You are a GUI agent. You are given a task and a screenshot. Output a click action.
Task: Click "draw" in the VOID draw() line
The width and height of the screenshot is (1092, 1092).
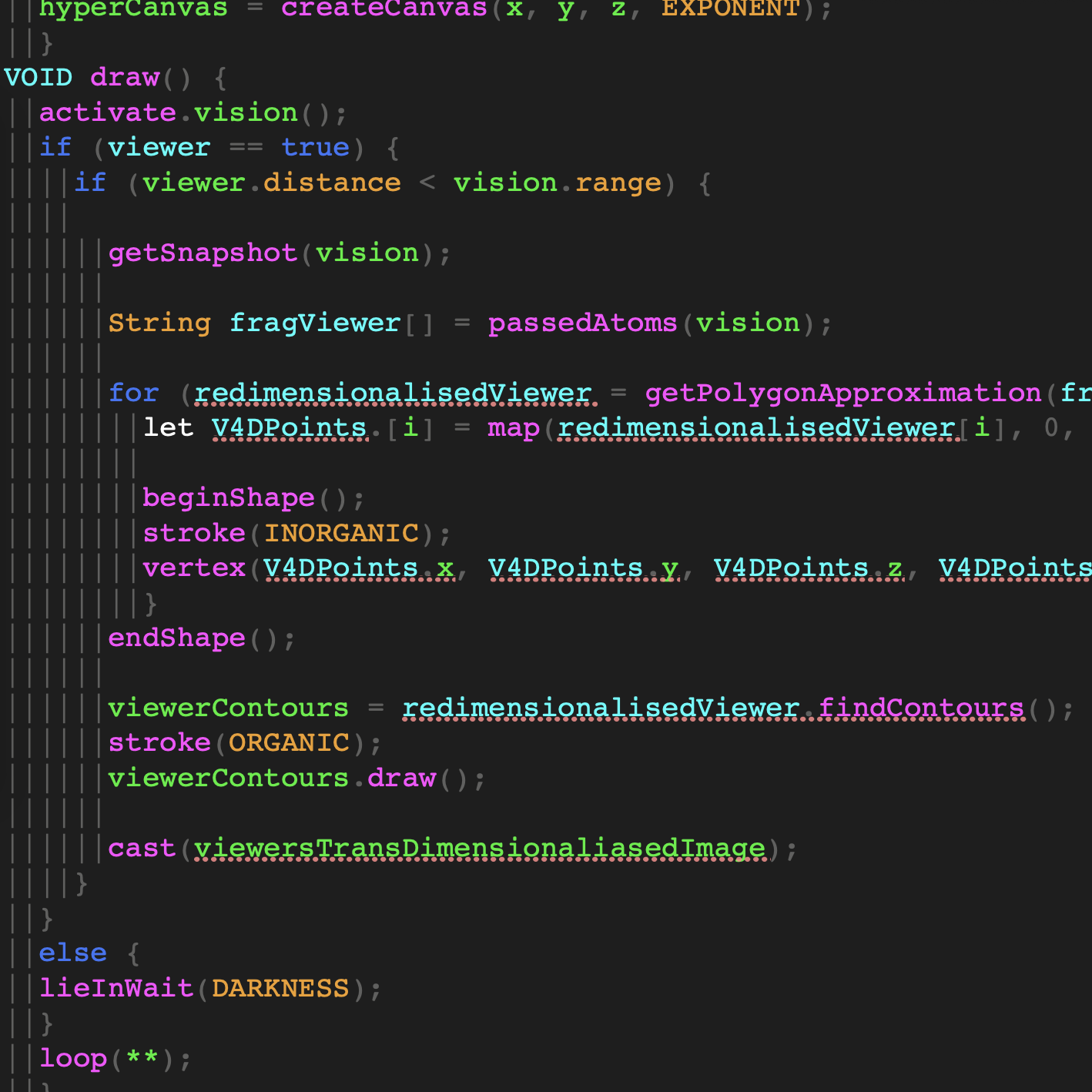point(125,77)
